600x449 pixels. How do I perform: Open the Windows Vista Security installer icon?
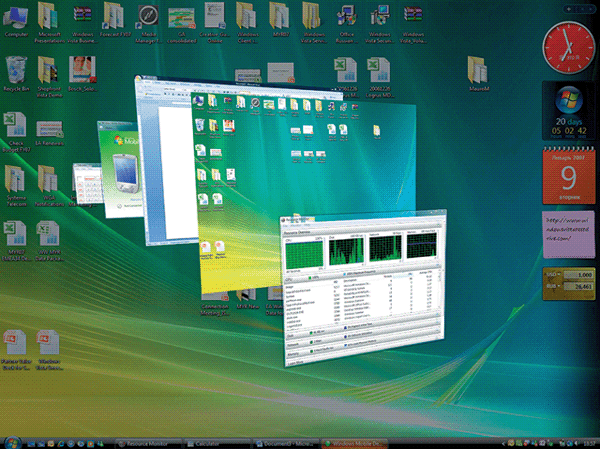pos(380,24)
